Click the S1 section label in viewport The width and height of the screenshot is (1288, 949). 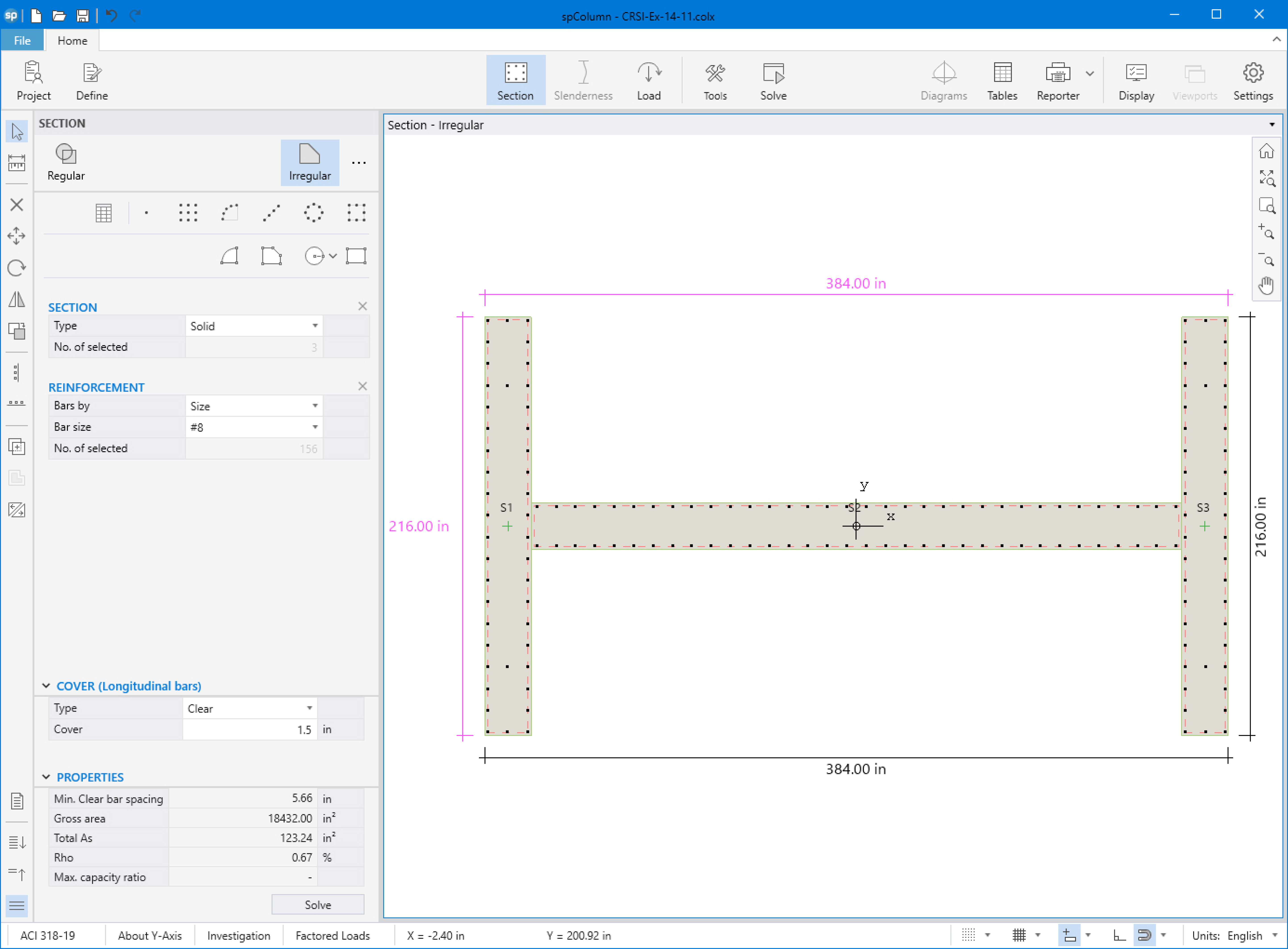point(506,508)
